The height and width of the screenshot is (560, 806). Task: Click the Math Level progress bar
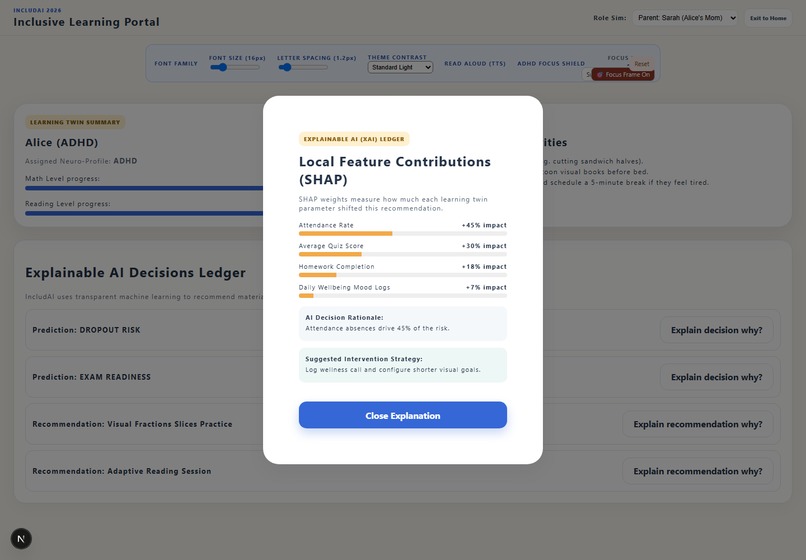pyautogui.click(x=144, y=188)
